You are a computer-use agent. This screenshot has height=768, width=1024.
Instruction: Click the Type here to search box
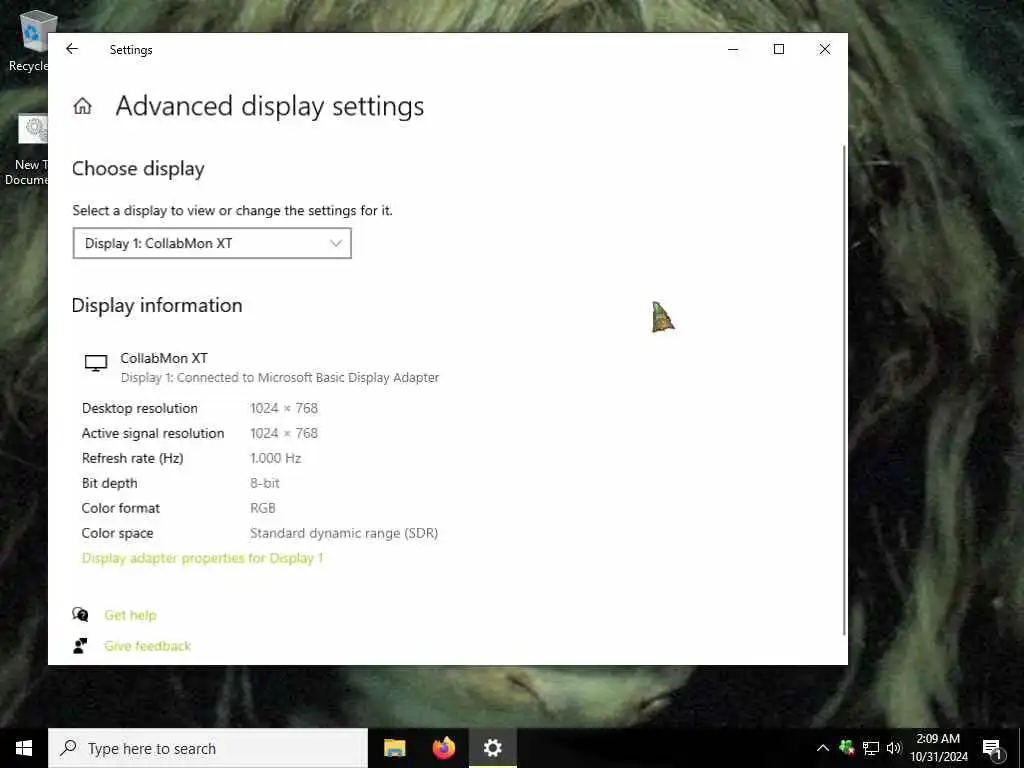point(208,748)
